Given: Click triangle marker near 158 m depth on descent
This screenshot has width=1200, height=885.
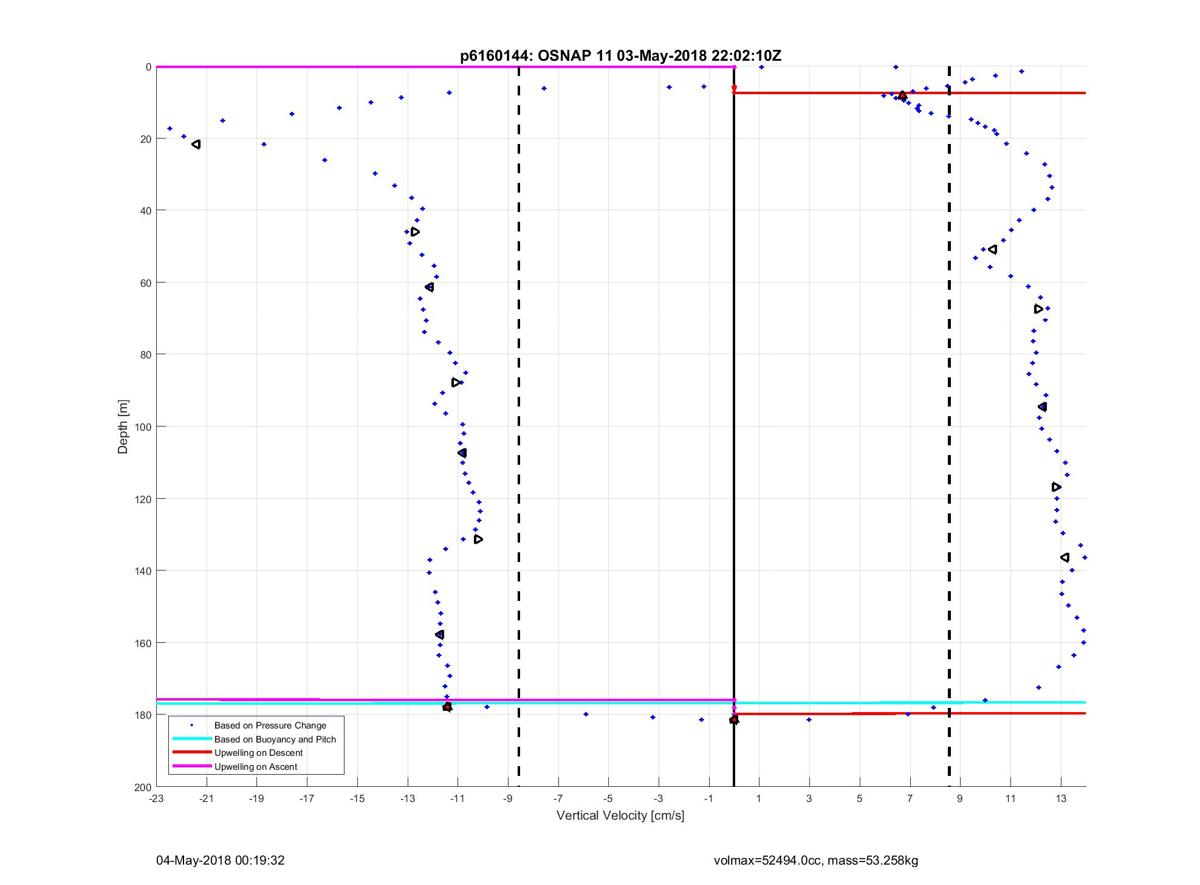Looking at the screenshot, I should point(439,635).
